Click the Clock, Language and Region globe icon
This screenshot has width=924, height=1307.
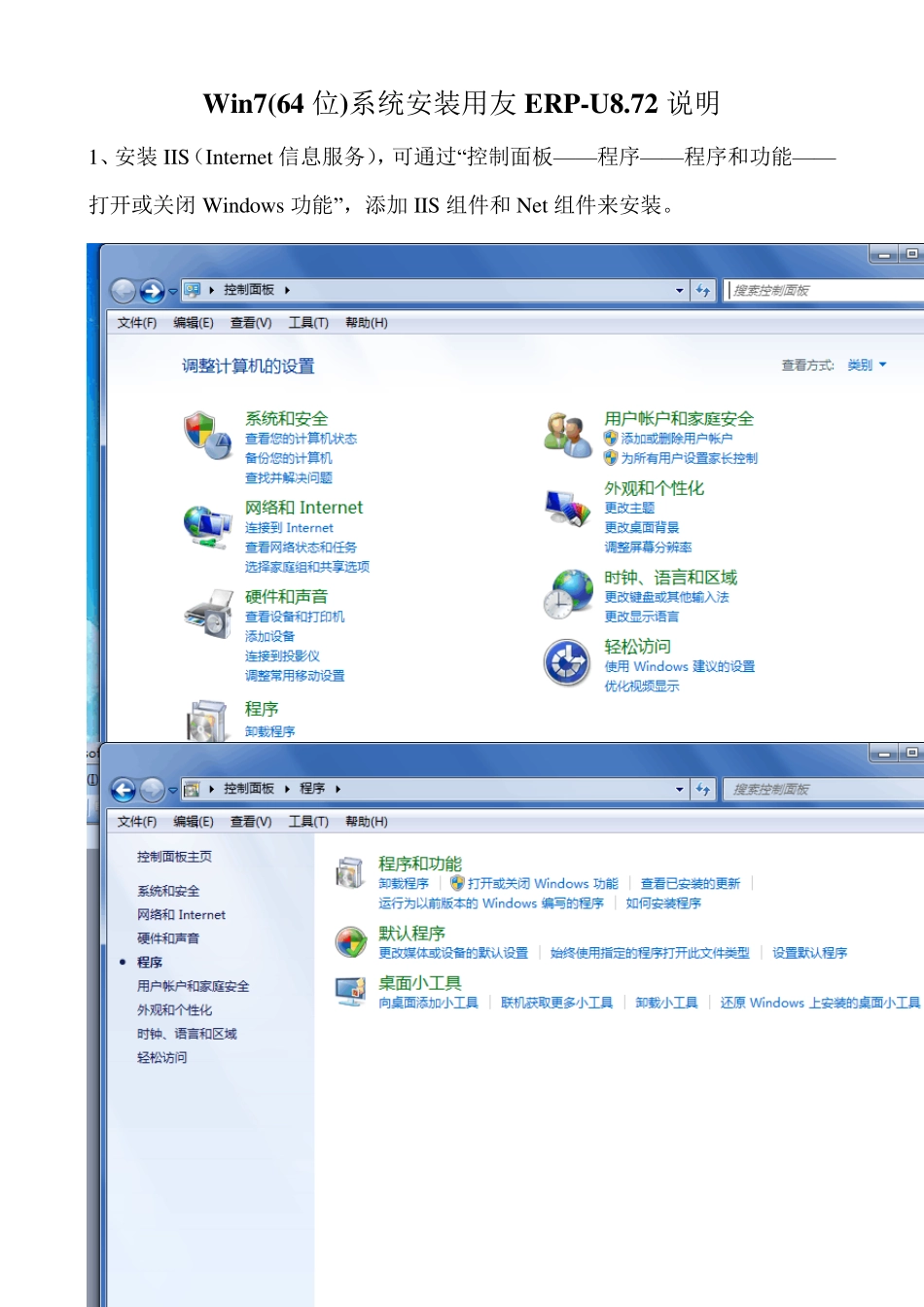click(x=568, y=594)
